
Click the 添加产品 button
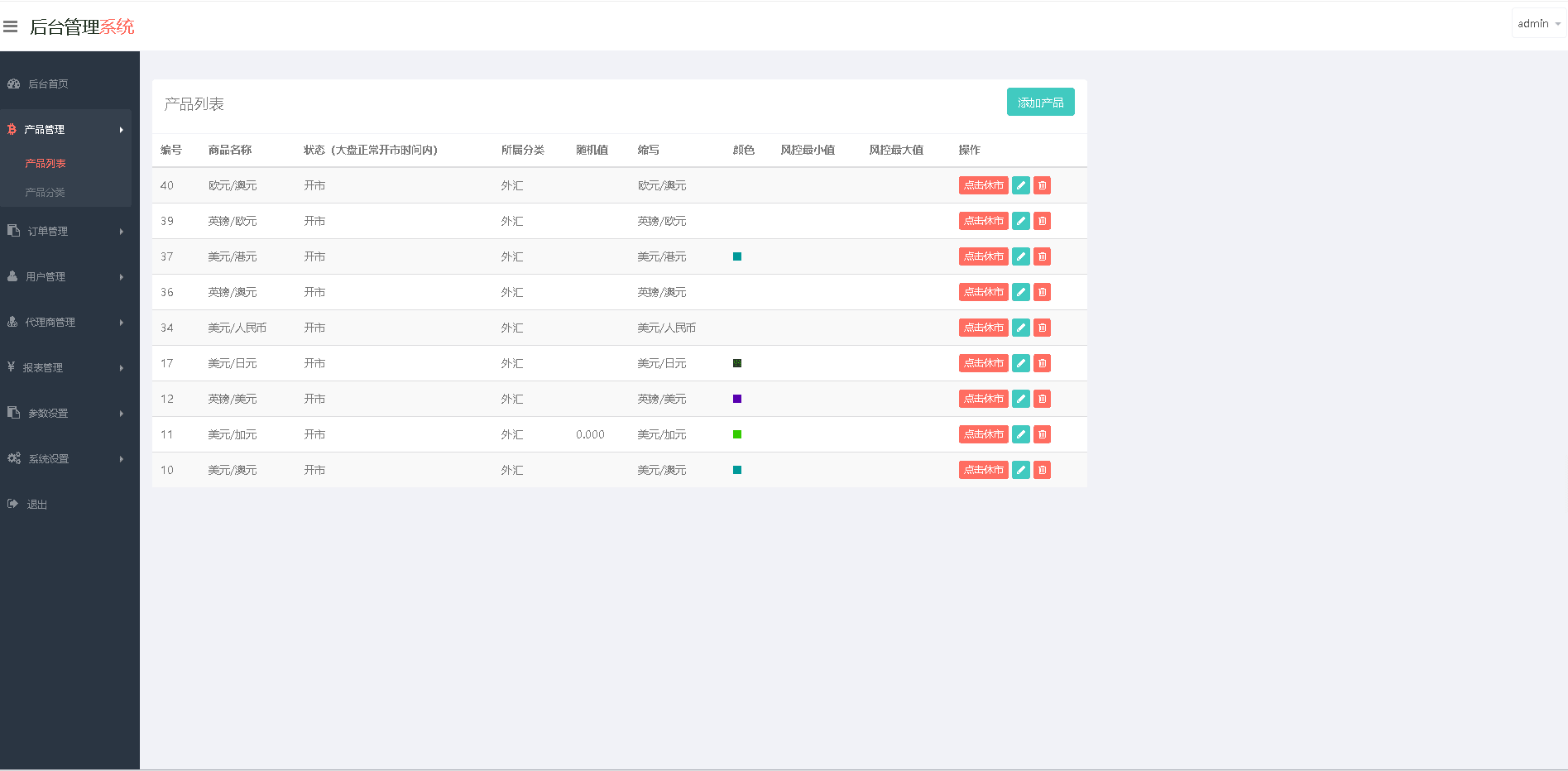1040,103
